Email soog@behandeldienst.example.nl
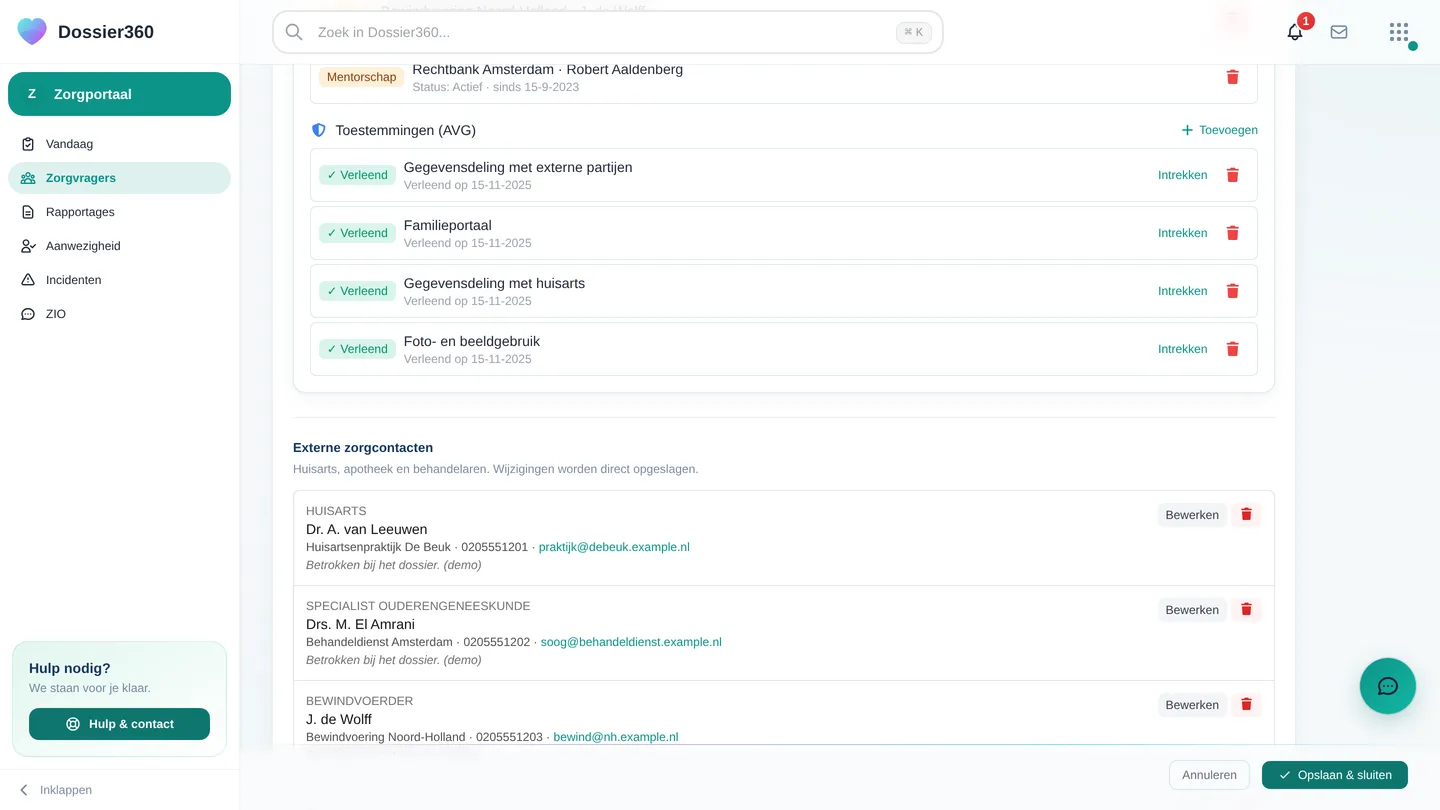Image resolution: width=1440 pixels, height=810 pixels. tap(631, 642)
